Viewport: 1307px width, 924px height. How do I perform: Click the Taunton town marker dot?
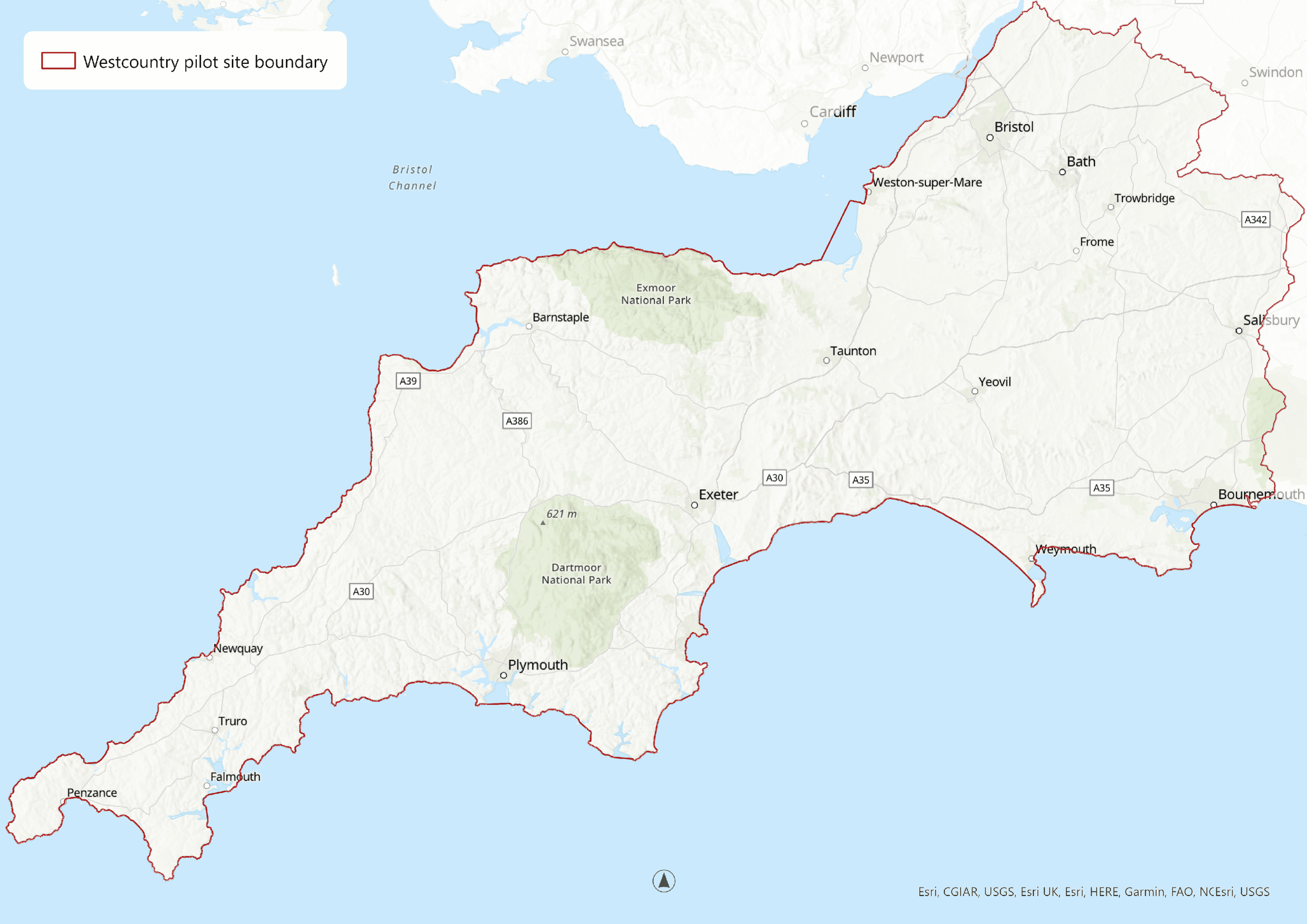pos(827,360)
